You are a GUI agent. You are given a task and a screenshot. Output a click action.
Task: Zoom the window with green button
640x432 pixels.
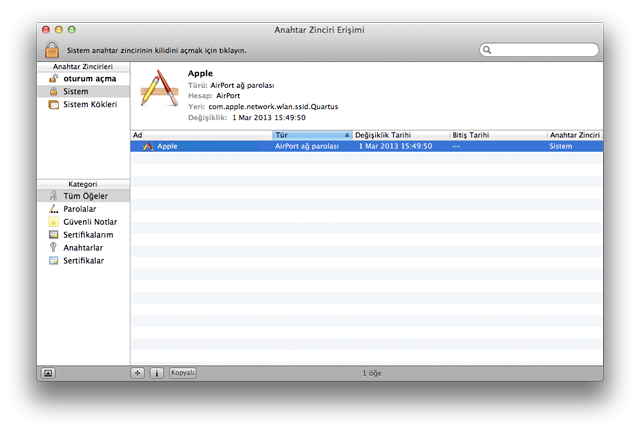point(72,30)
